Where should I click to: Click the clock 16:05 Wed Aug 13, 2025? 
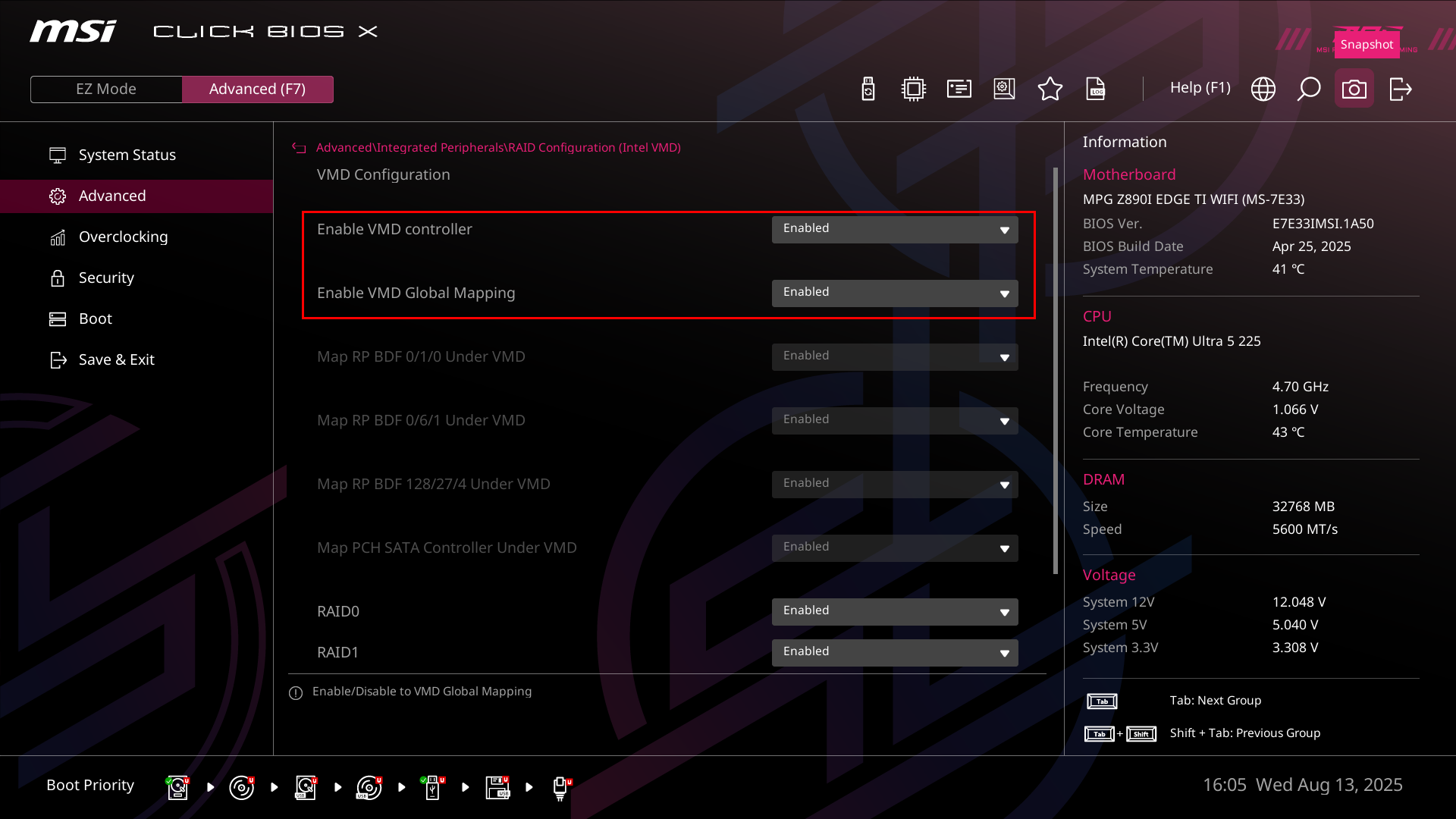click(x=1303, y=785)
